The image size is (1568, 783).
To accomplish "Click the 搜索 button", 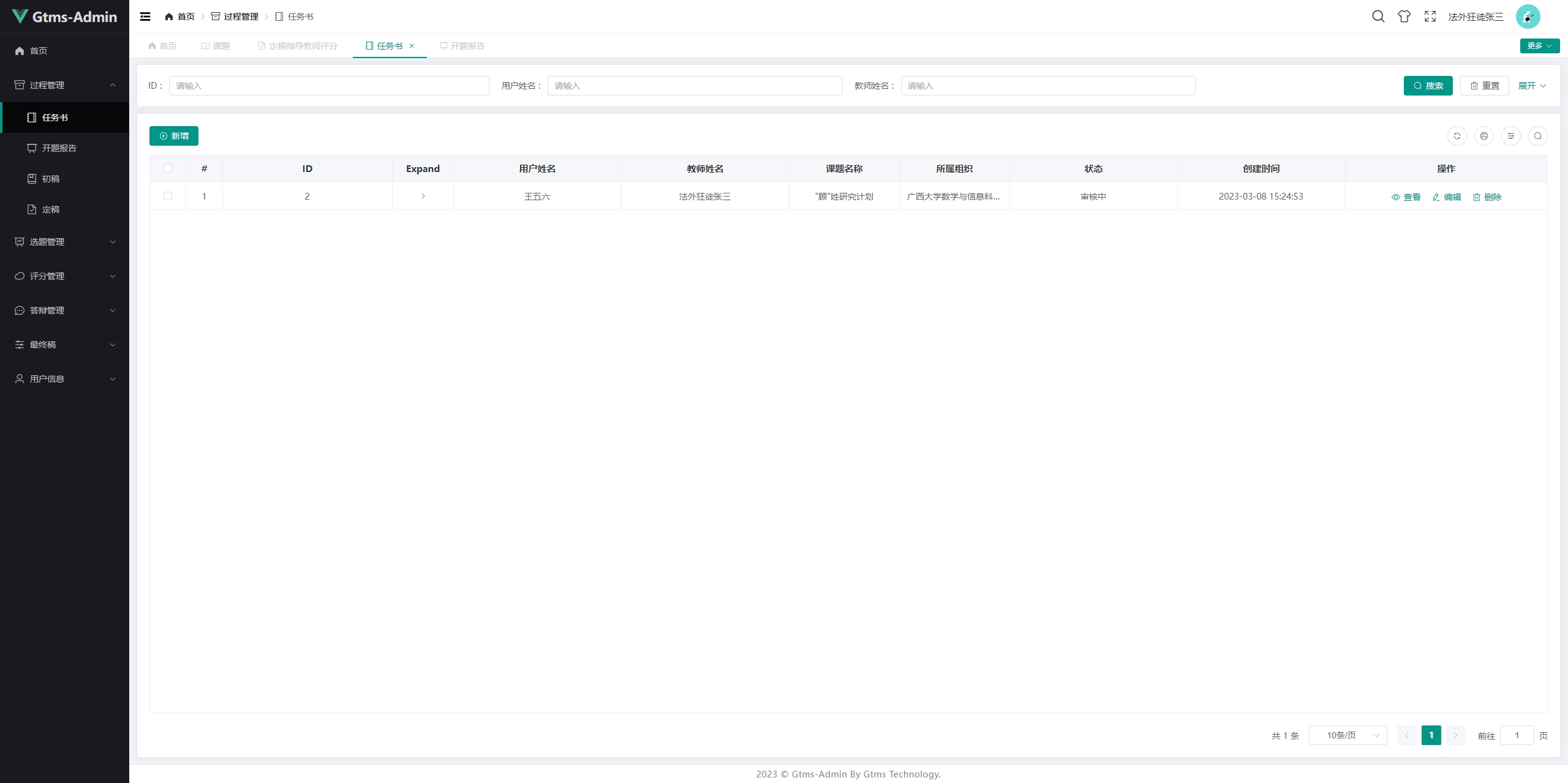I will (1428, 86).
